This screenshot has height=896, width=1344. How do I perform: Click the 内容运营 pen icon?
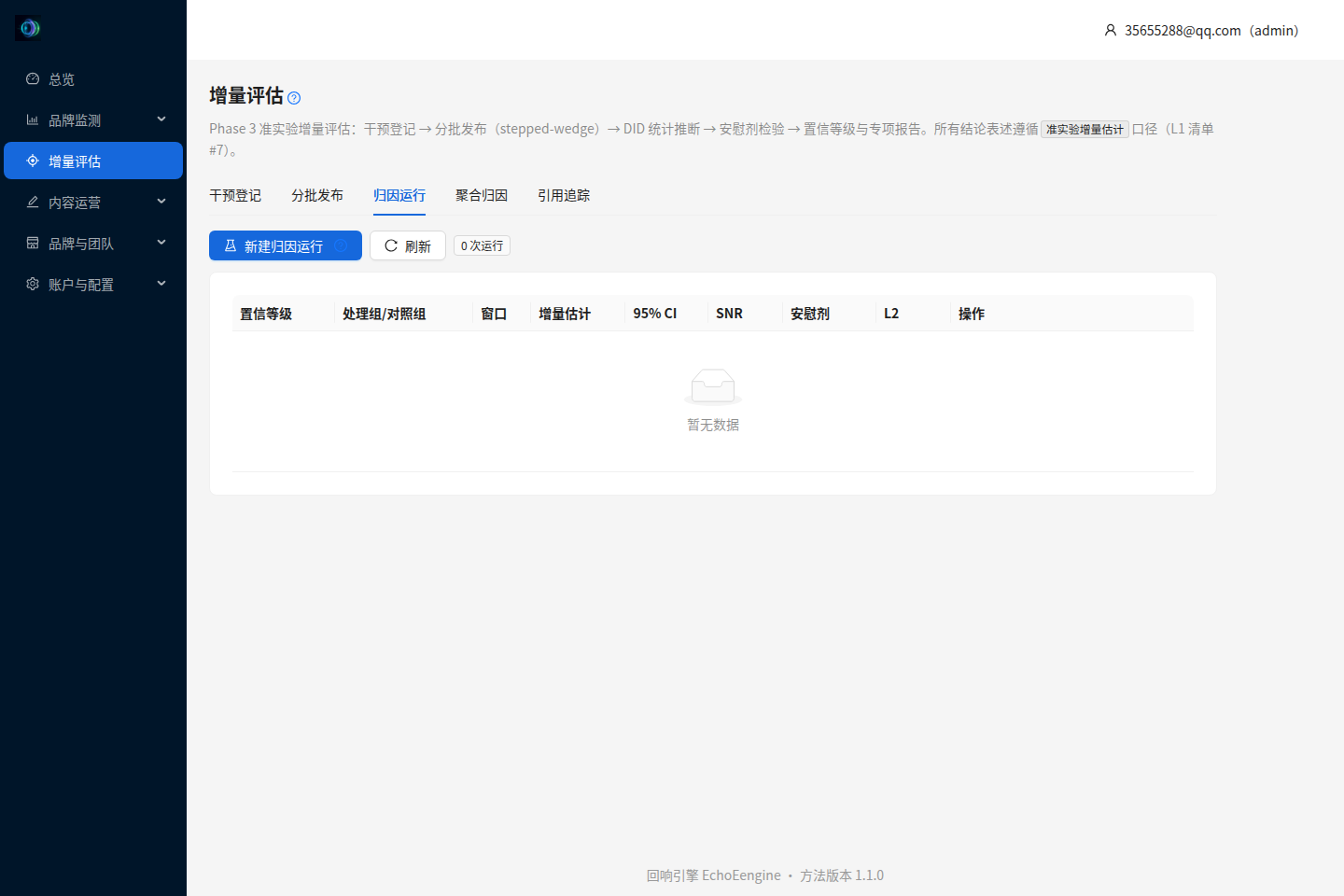pyautogui.click(x=33, y=203)
